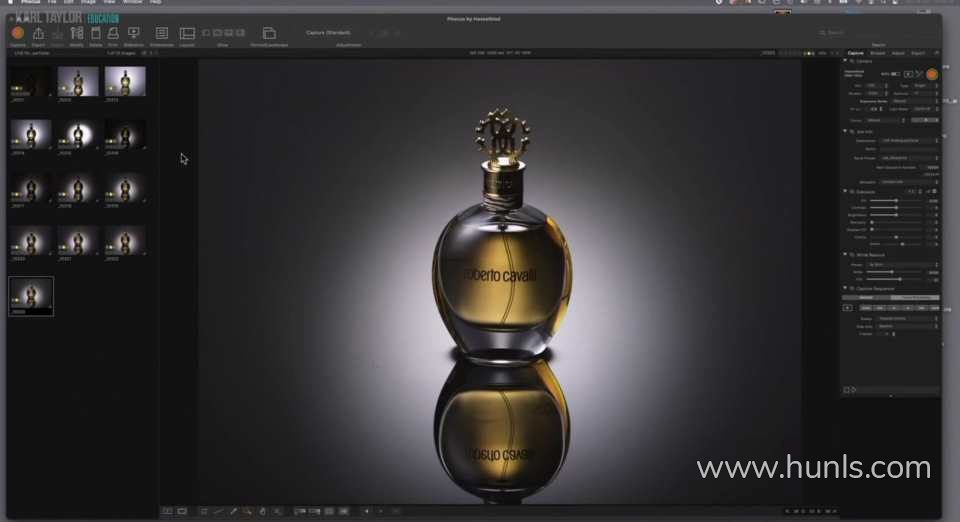
Task: Collapse the Exposure section triangle
Action: pyautogui.click(x=846, y=192)
